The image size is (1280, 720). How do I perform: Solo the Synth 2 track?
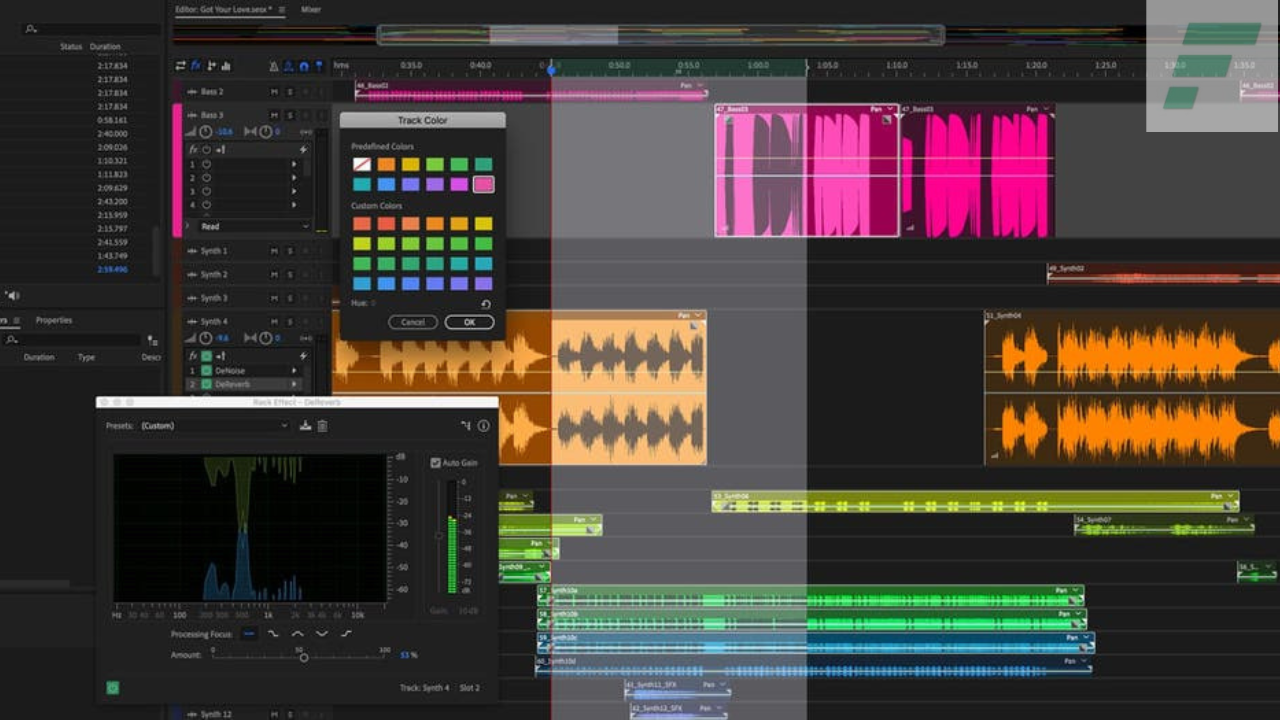pos(290,274)
